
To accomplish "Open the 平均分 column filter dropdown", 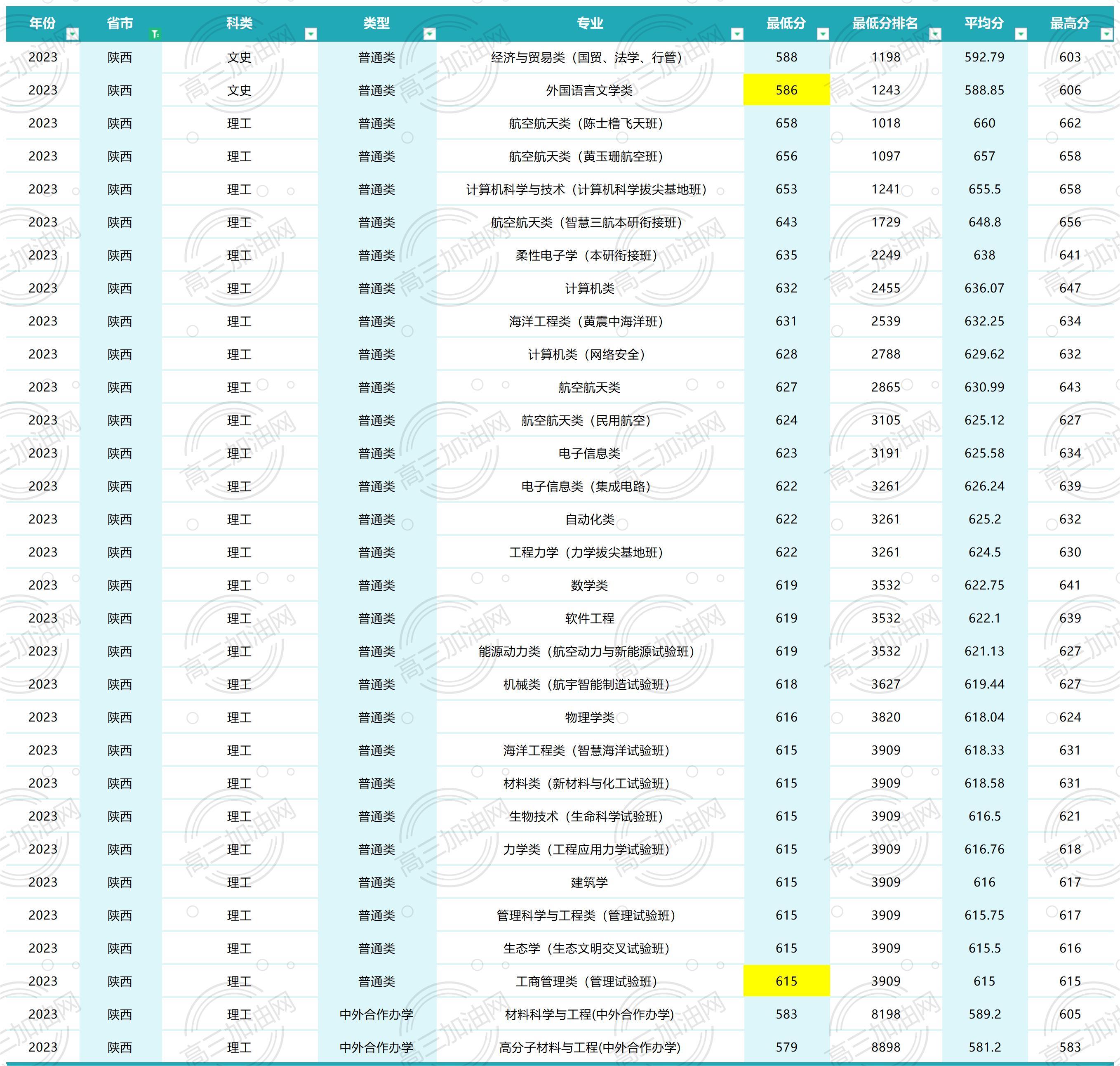I will click(1021, 34).
